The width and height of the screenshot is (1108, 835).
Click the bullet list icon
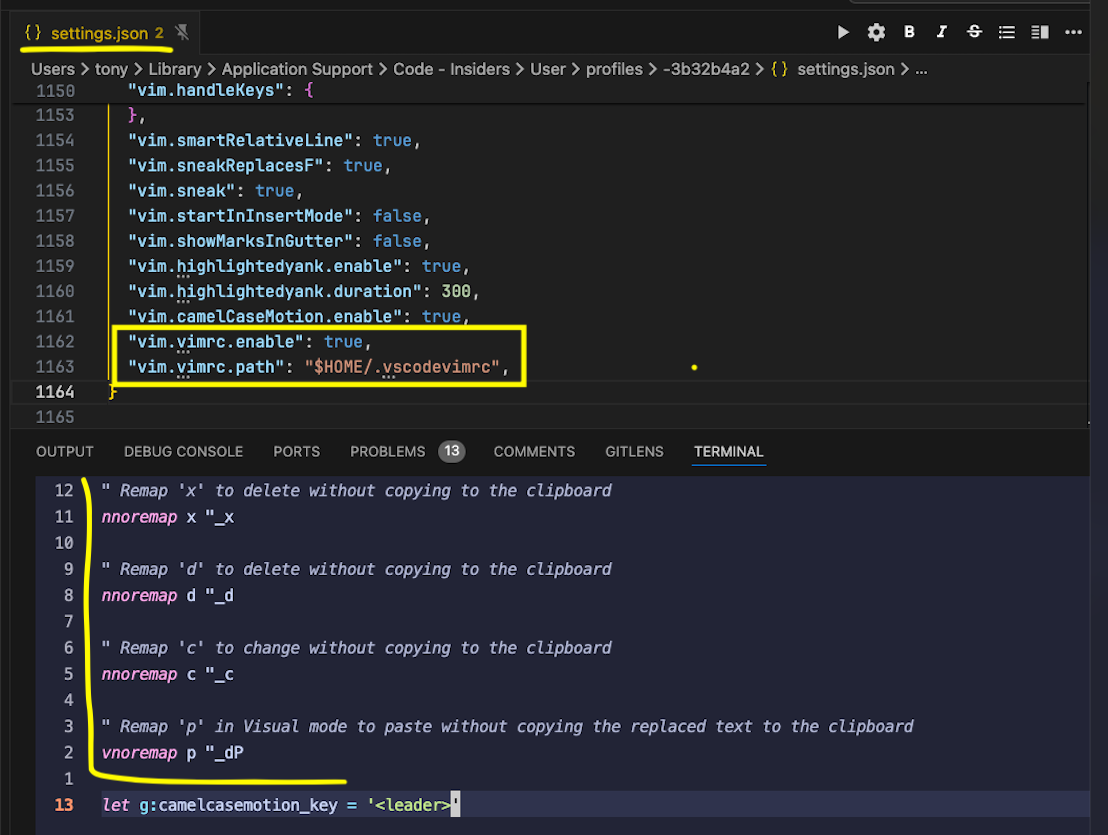tap(1006, 31)
